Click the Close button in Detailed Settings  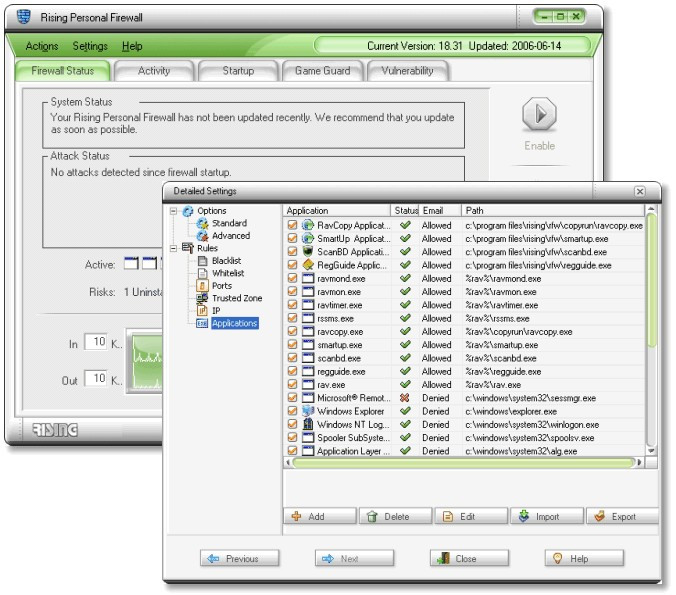coord(469,558)
